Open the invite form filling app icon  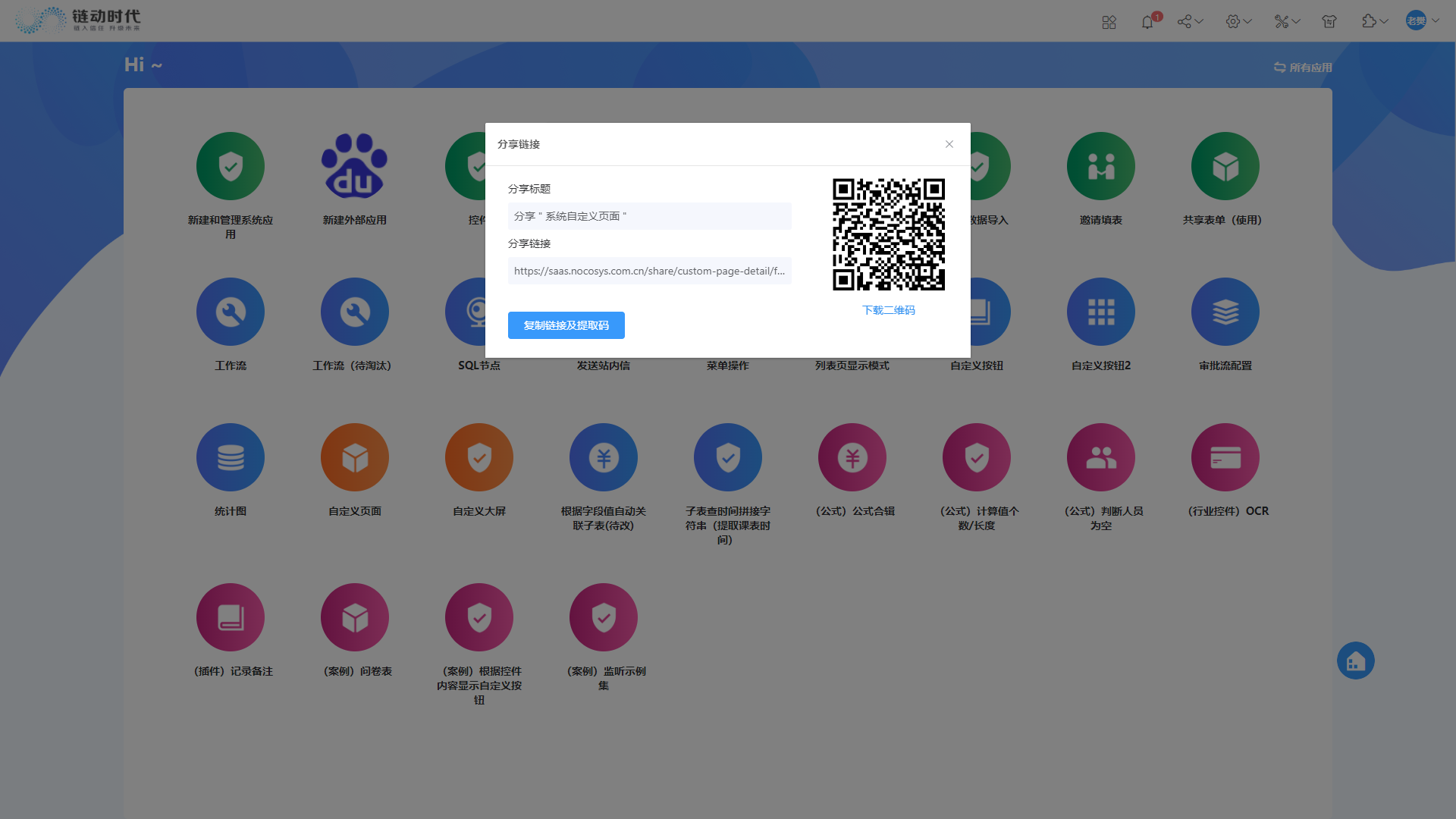tap(1101, 166)
